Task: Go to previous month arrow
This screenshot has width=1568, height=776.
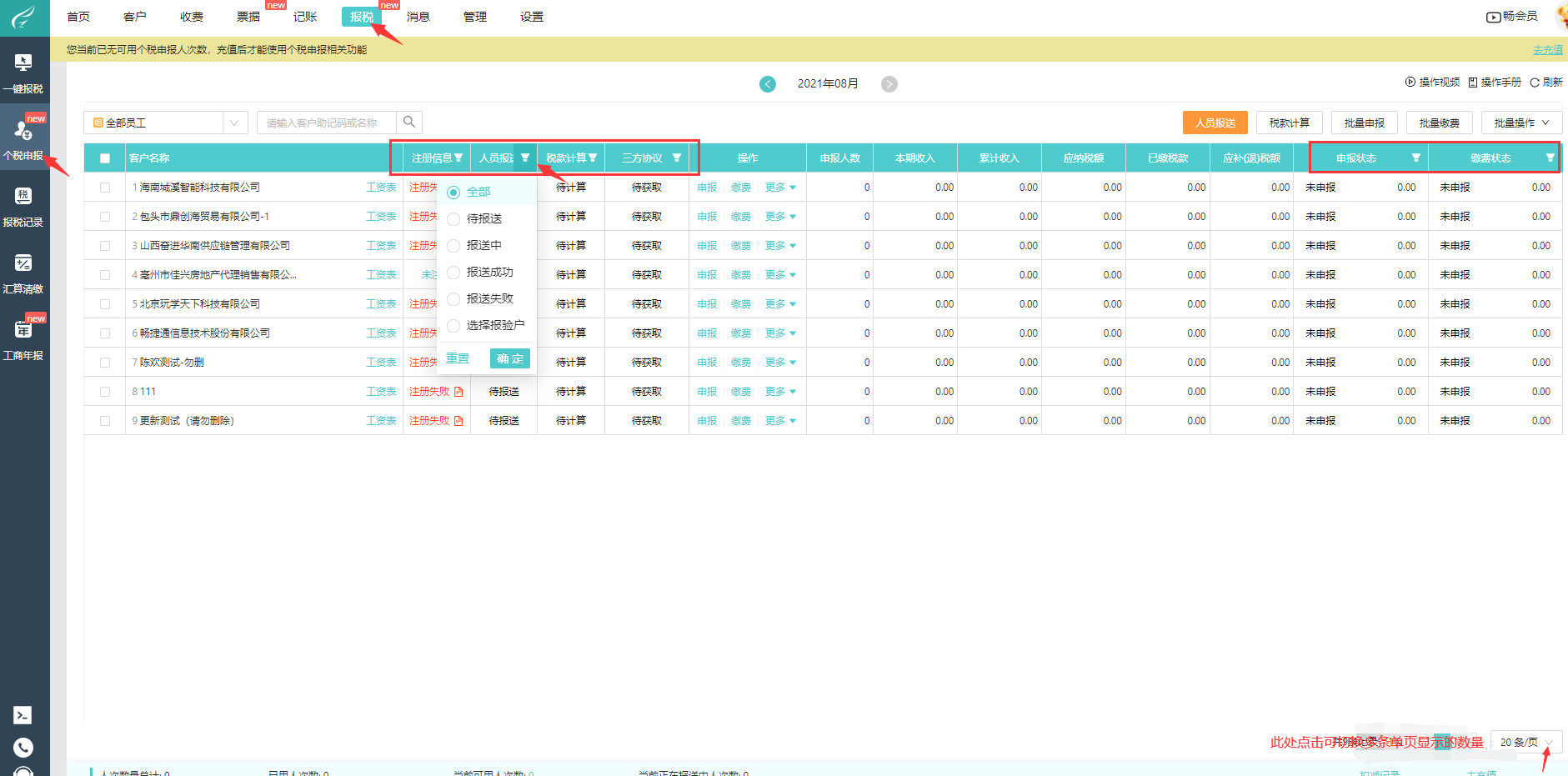Action: point(768,83)
